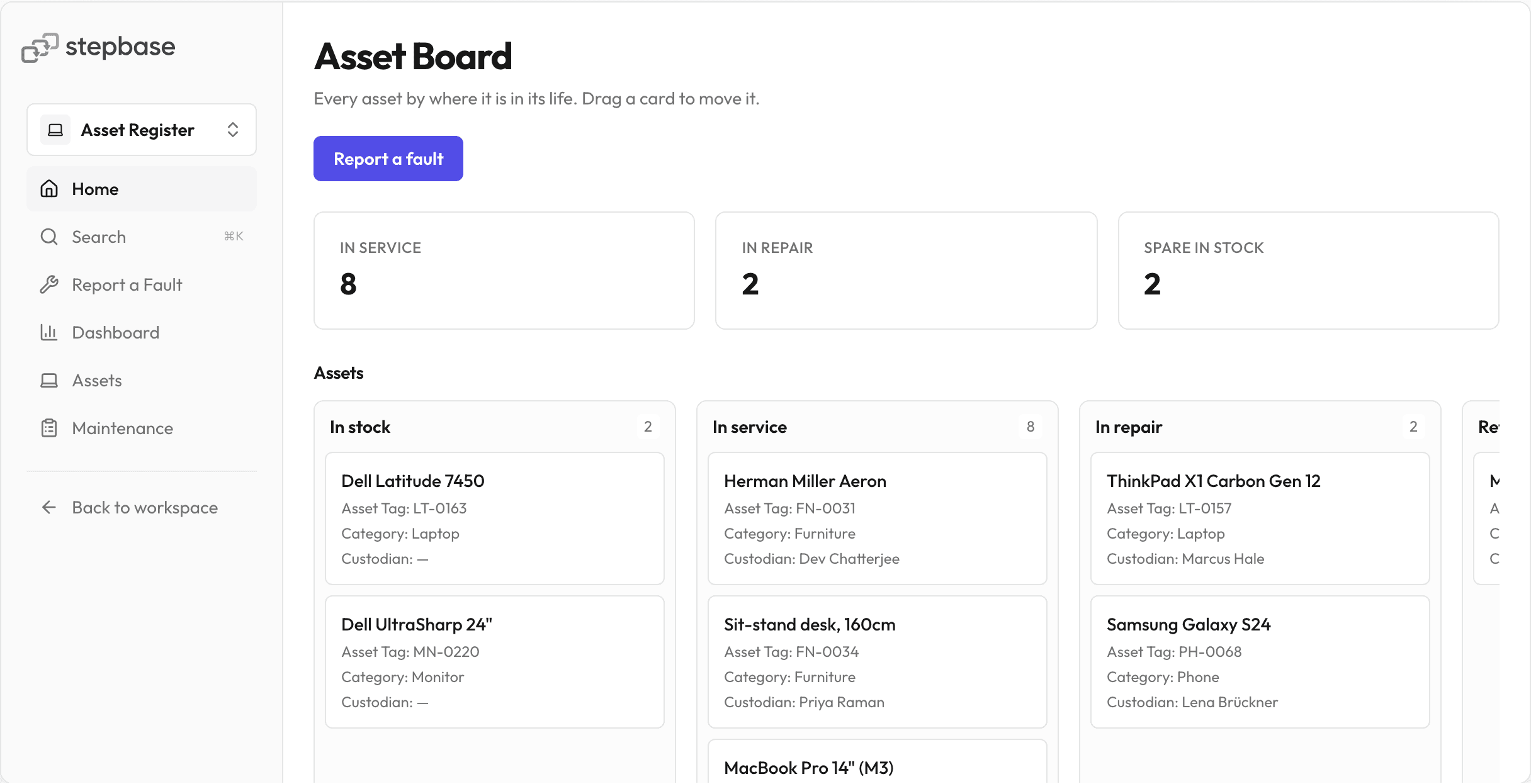The height and width of the screenshot is (784, 1531).
Task: Click the Dashboard bar chart icon
Action: pos(49,332)
